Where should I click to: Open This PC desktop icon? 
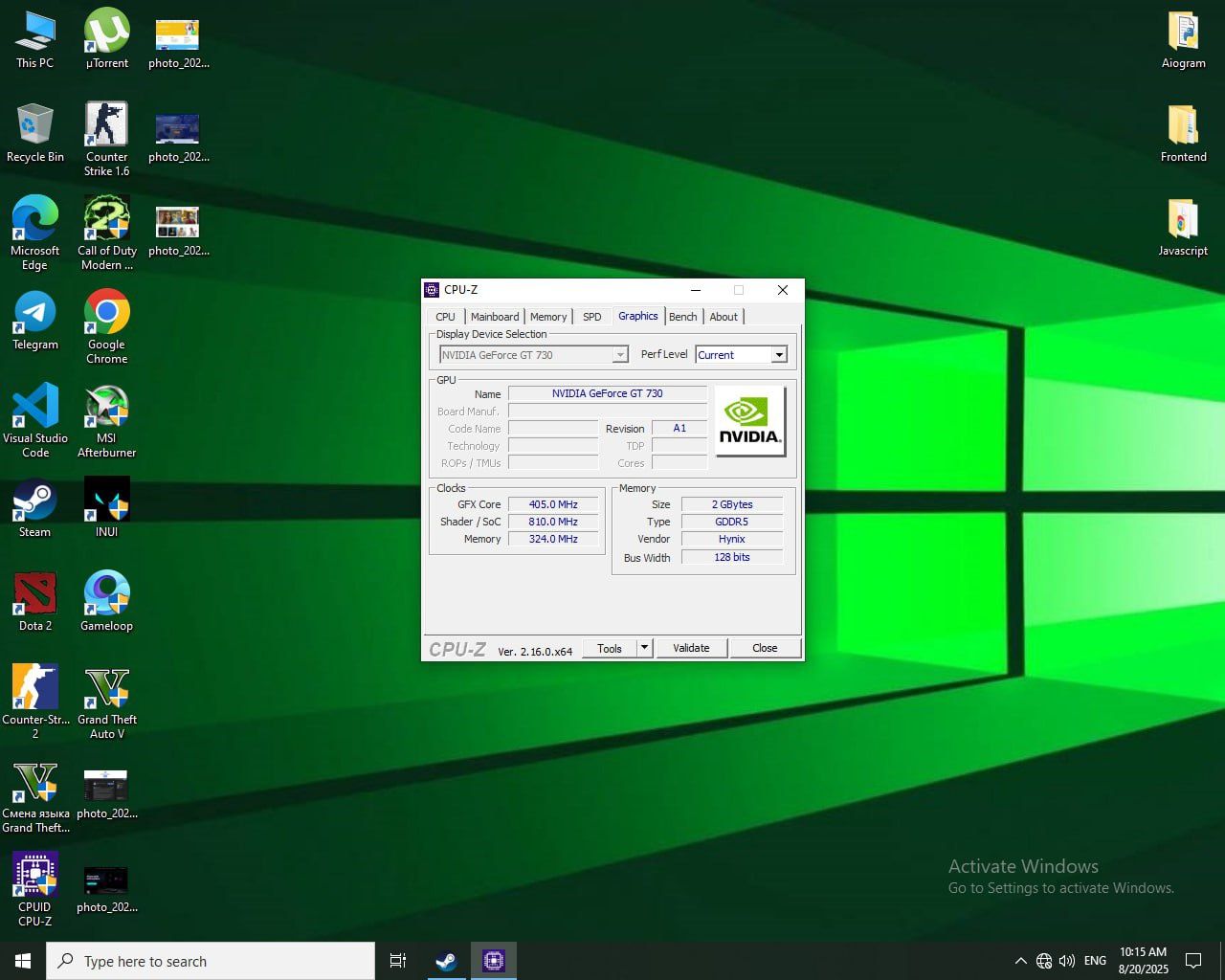click(35, 39)
